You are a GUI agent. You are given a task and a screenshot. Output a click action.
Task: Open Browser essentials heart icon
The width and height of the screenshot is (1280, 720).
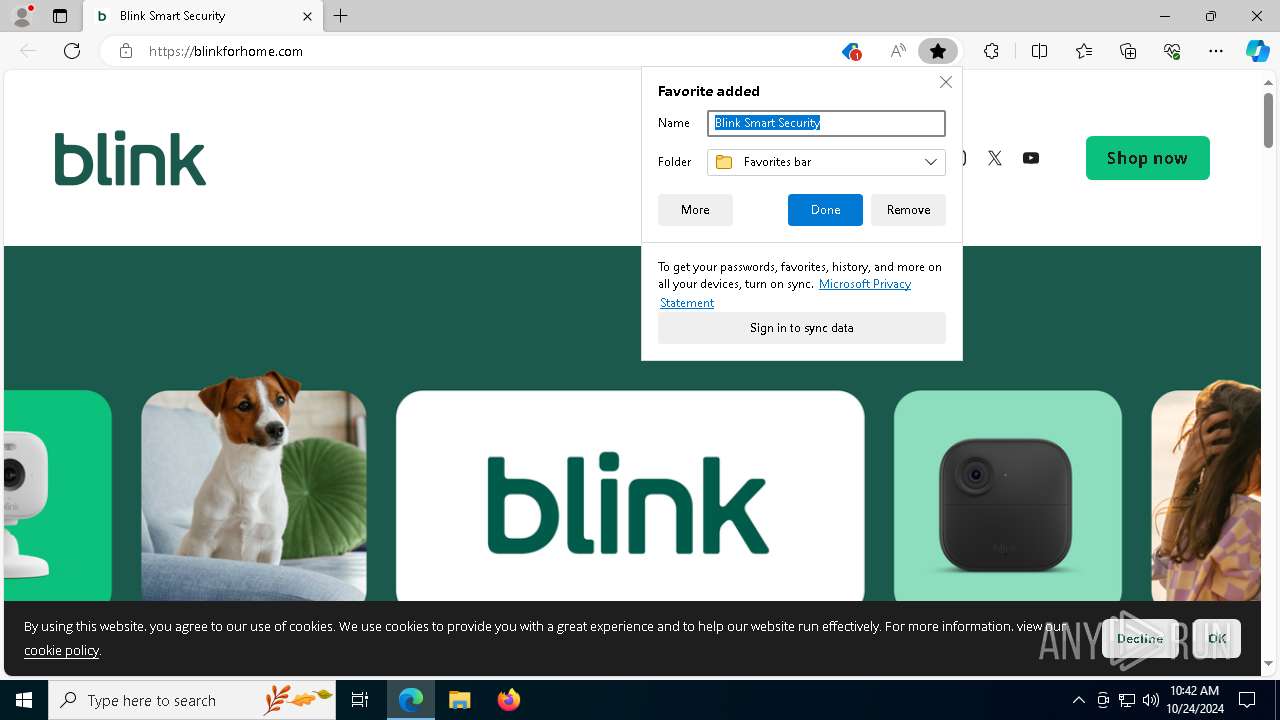tap(1172, 51)
